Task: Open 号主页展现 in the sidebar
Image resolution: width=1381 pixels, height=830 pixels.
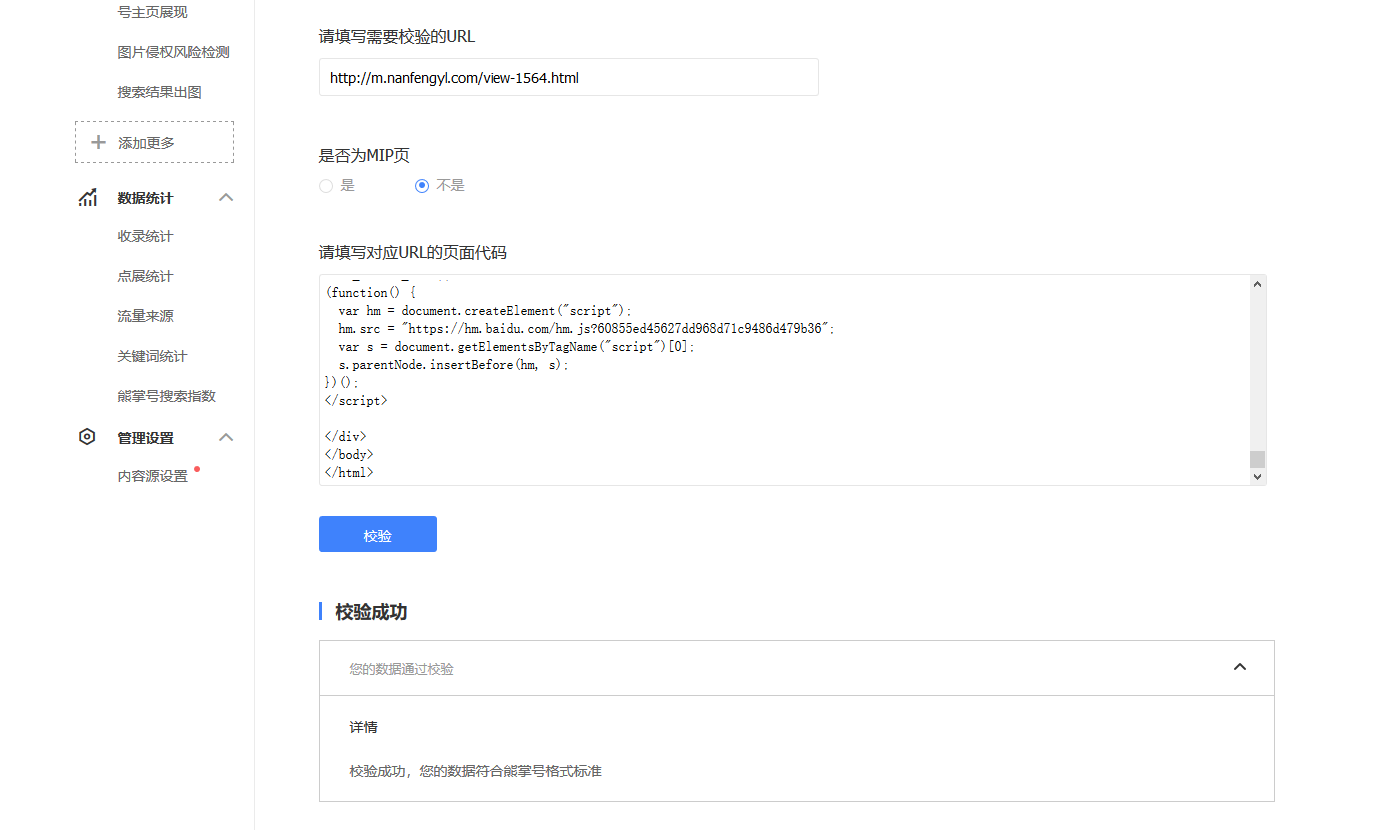Action: coord(152,12)
